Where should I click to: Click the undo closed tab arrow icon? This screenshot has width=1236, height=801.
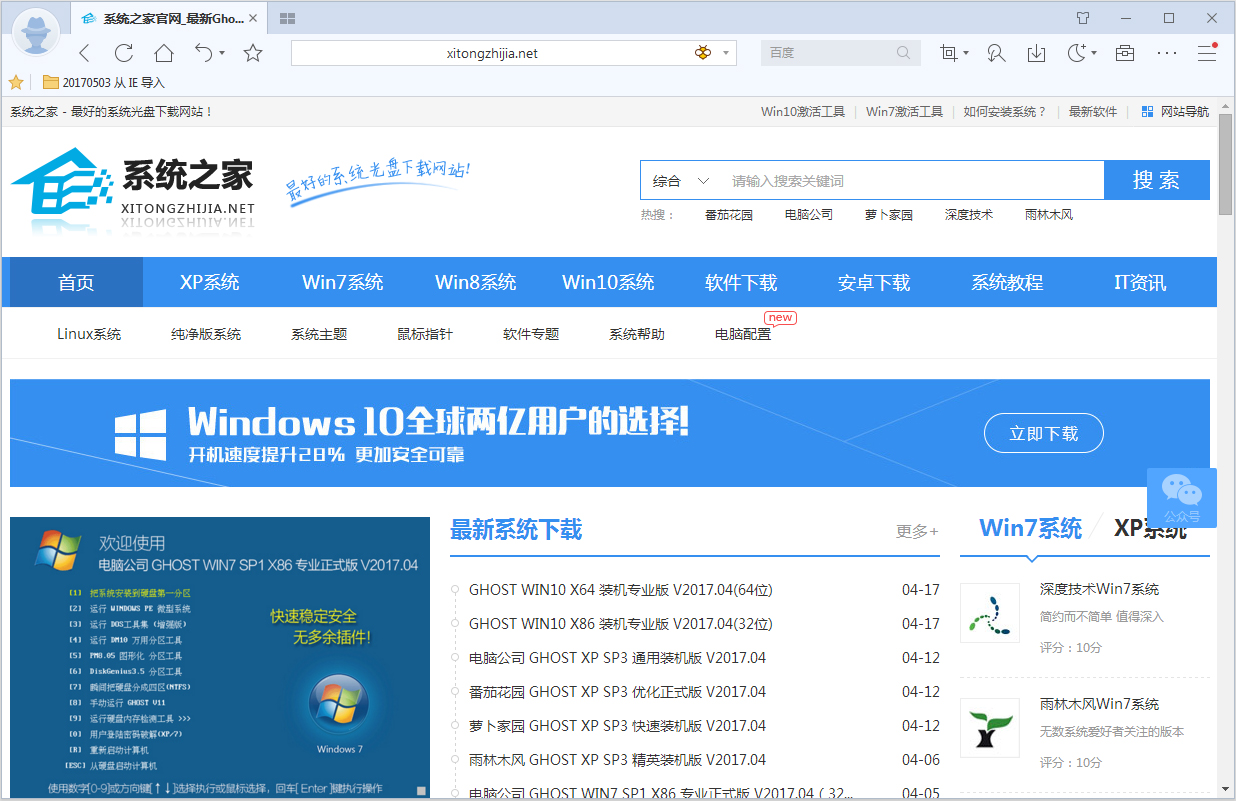pos(203,52)
